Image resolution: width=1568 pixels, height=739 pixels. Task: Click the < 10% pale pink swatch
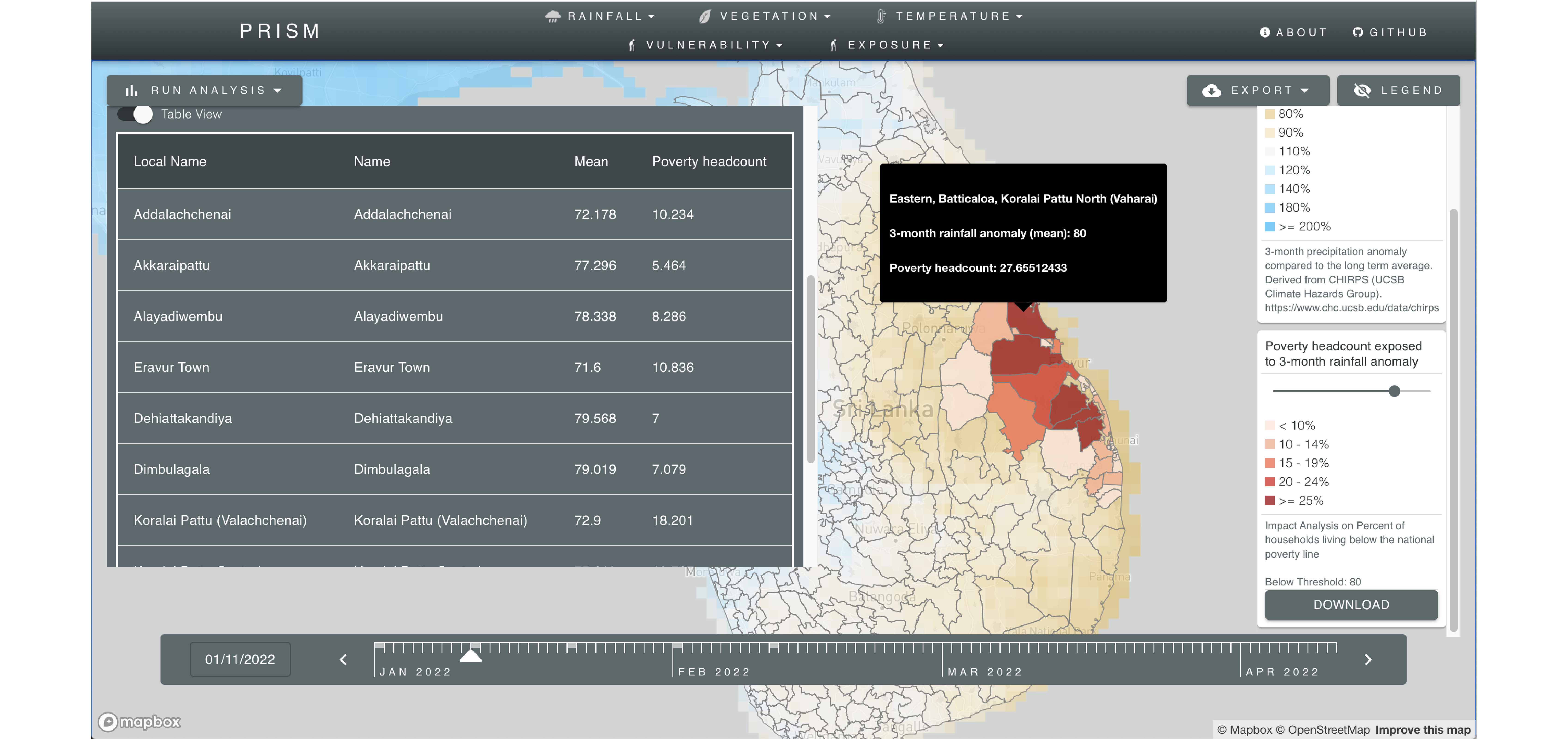[1270, 426]
